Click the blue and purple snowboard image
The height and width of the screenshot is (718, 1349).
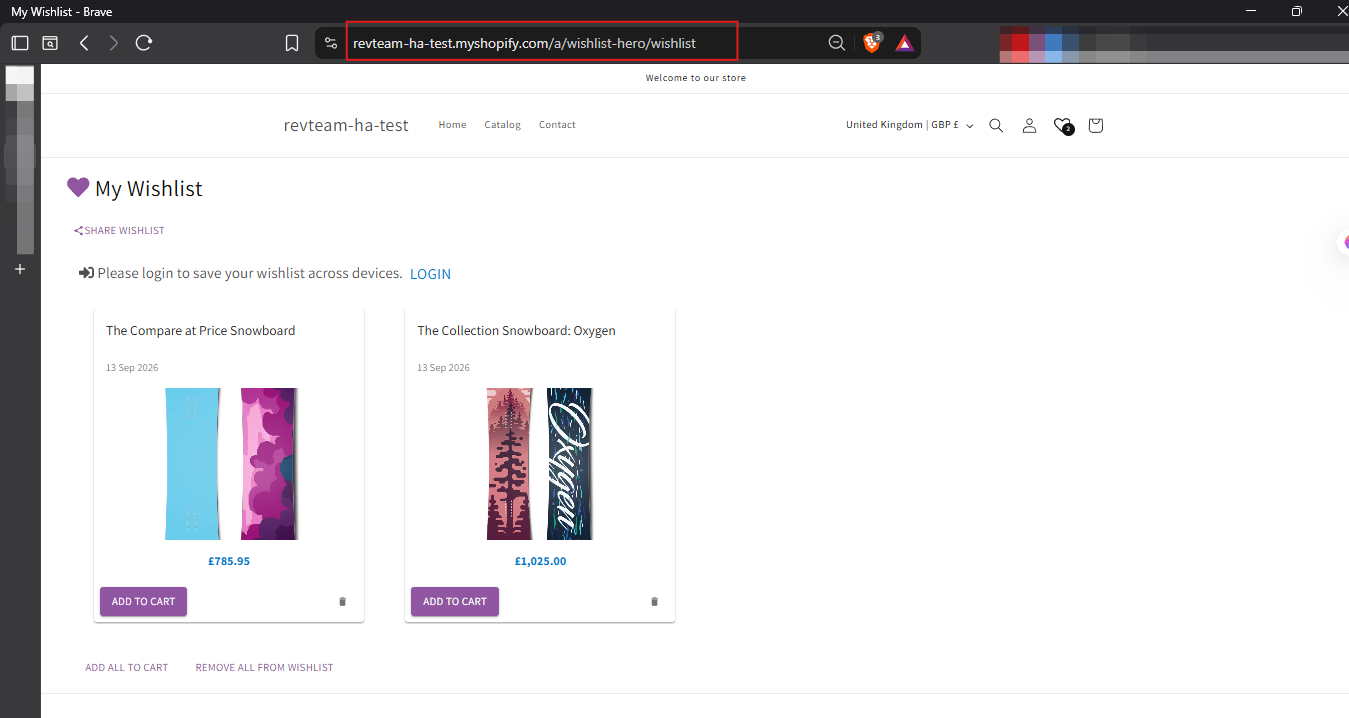point(230,464)
